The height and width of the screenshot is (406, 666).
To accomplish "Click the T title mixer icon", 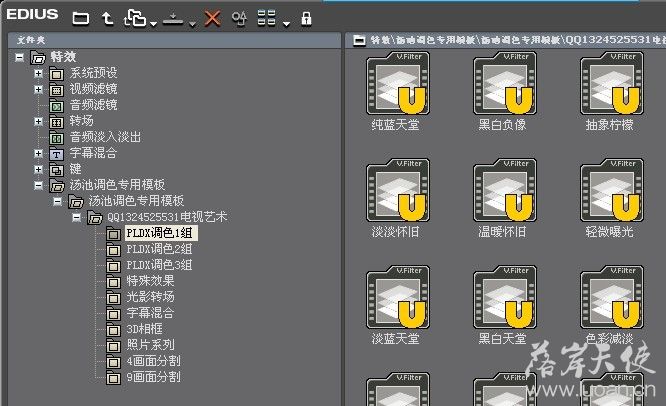I will [56, 154].
